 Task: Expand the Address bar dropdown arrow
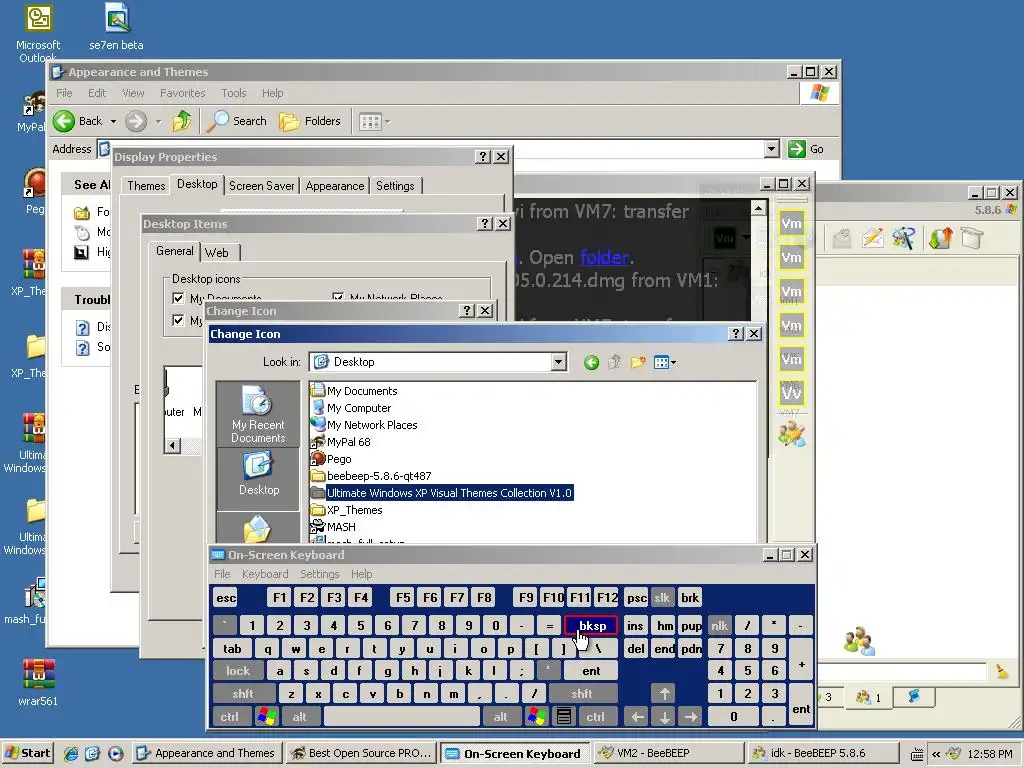(771, 149)
